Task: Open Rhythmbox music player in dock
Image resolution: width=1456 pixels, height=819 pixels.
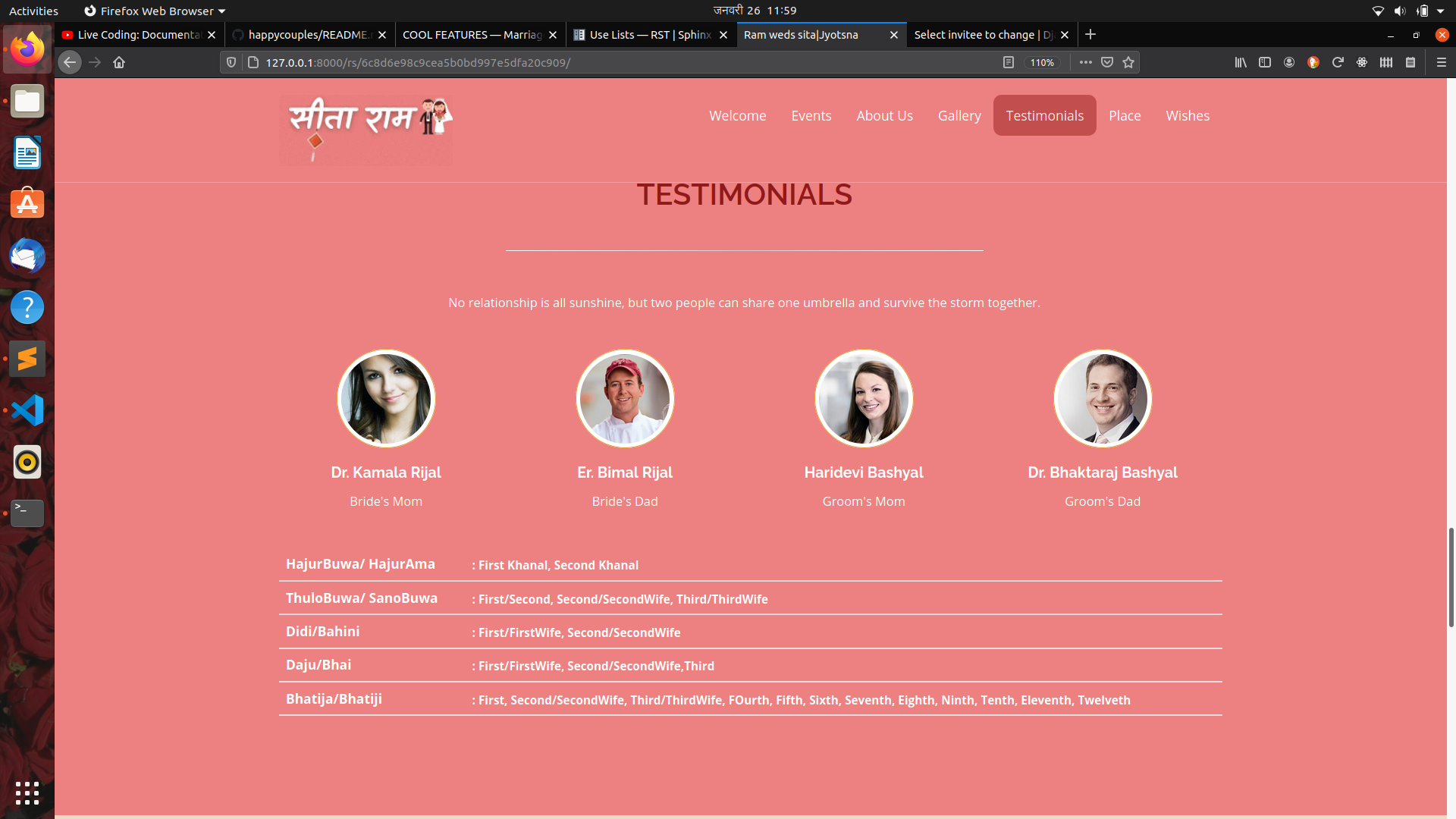Action: pos(27,463)
